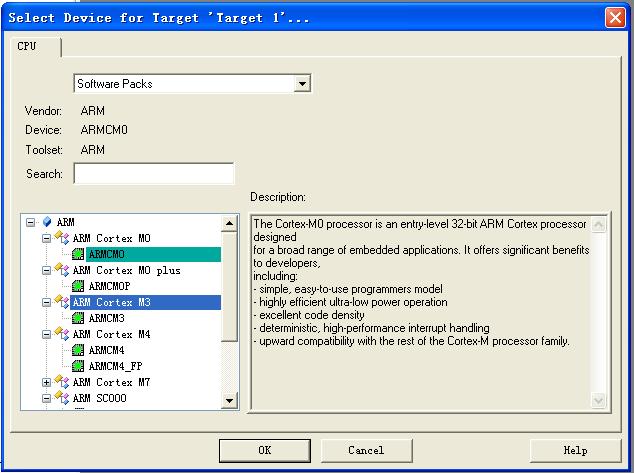Click the ARMCM4 chip icon

tap(78, 350)
